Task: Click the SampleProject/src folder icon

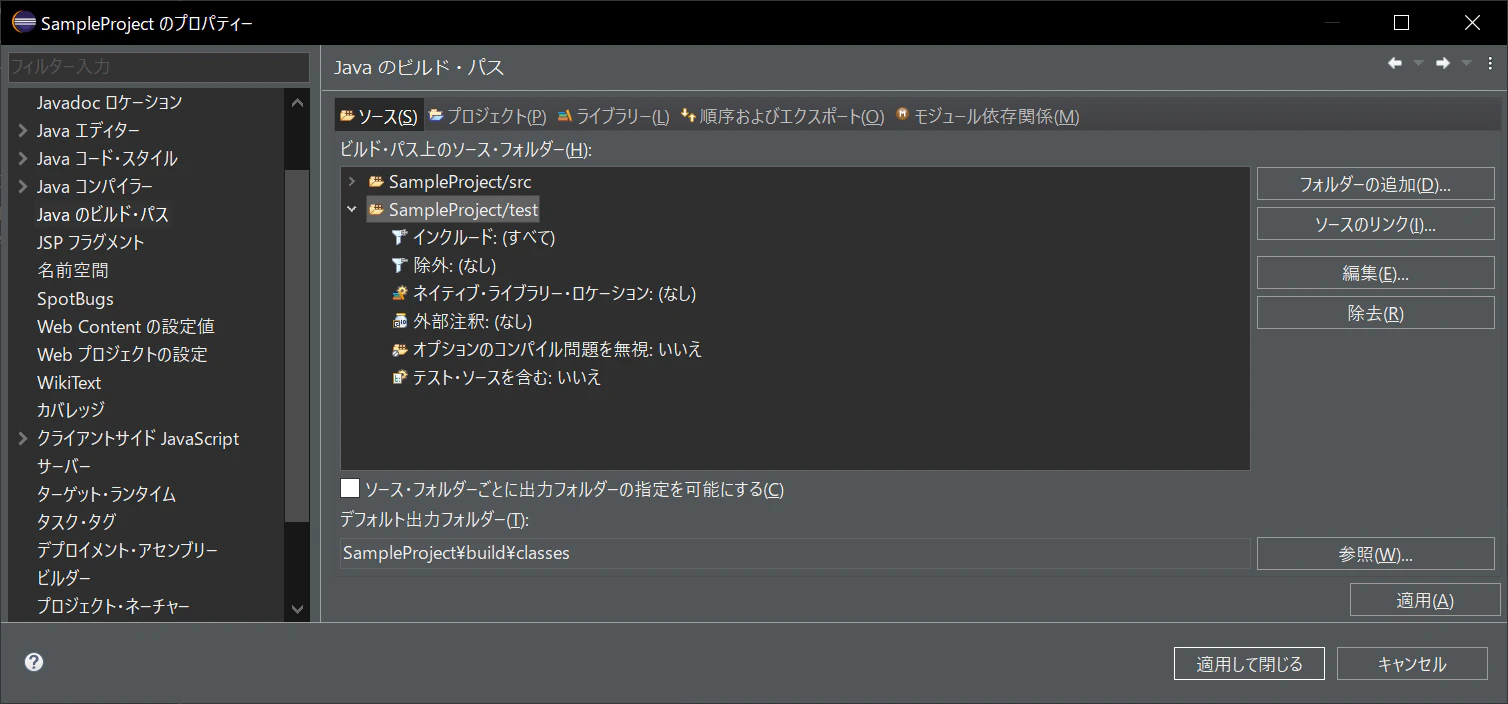Action: [376, 182]
